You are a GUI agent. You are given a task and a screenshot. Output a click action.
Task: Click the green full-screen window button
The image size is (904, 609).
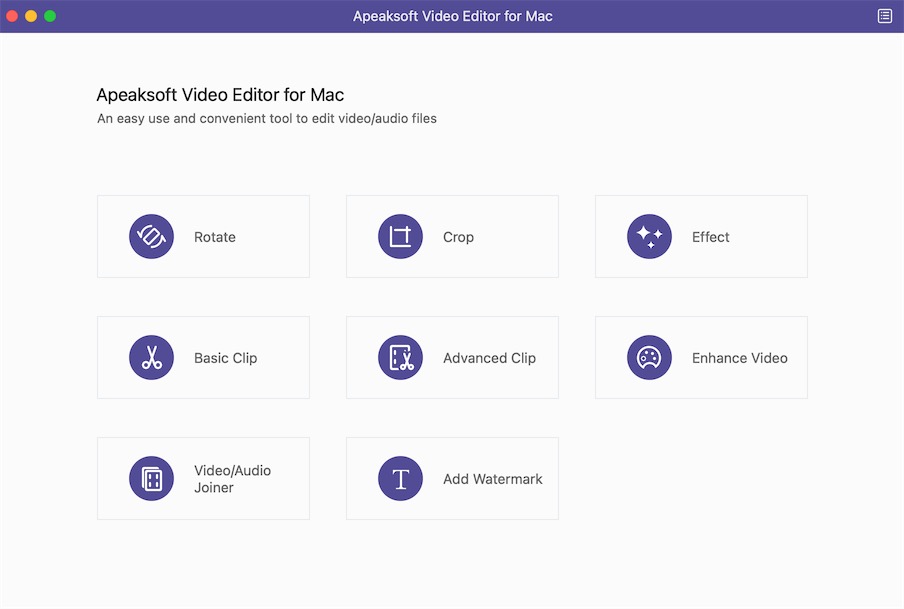(x=50, y=16)
